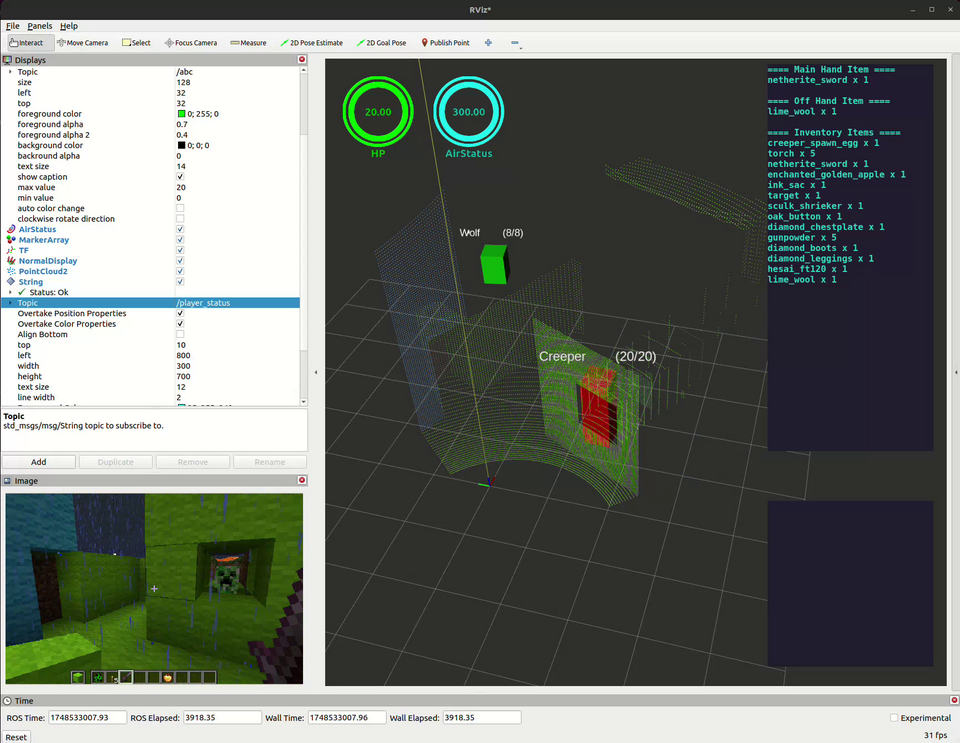The image size is (960, 743).
Task: Toggle the MarkerArray display checkbox
Action: (x=180, y=240)
